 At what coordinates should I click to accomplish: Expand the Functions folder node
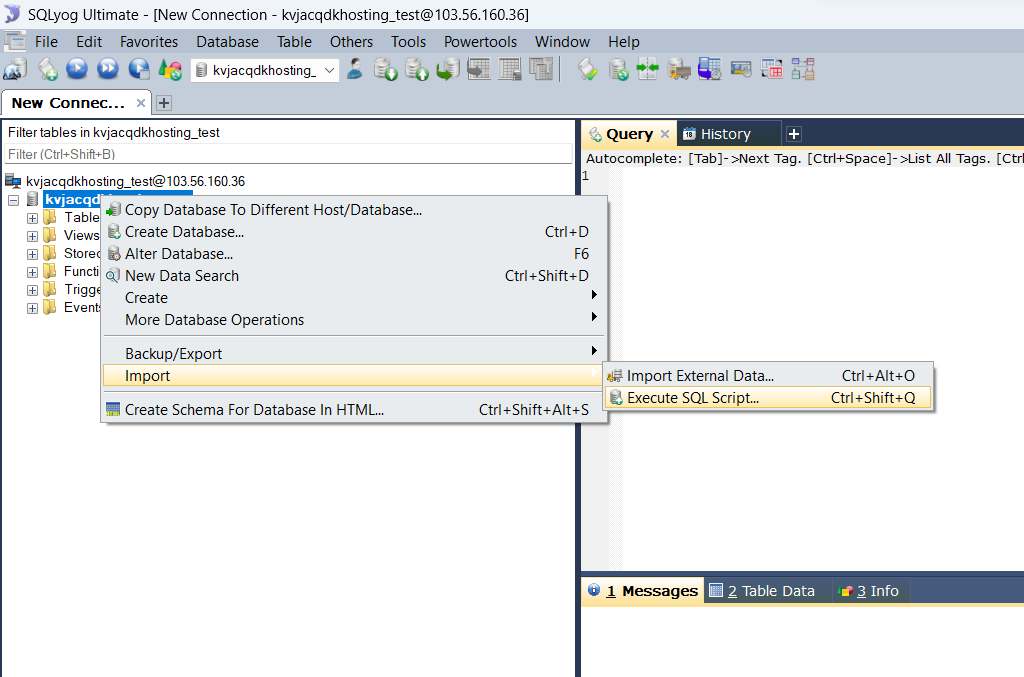pyautogui.click(x=32, y=272)
